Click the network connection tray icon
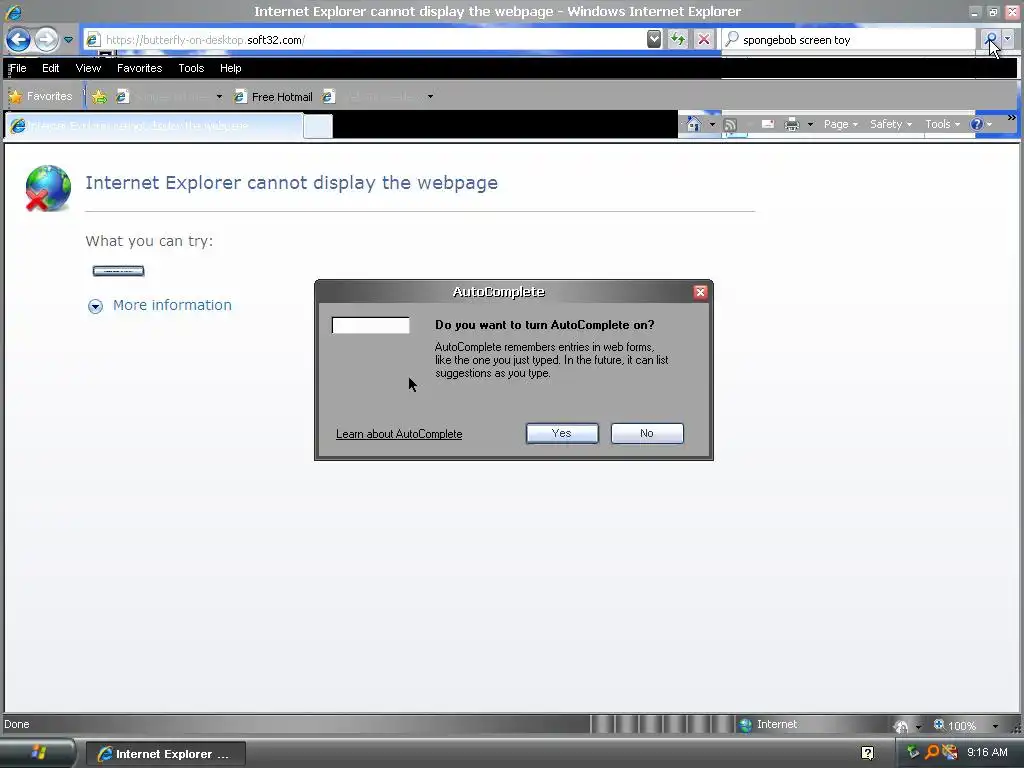This screenshot has height=768, width=1024. coord(950,753)
